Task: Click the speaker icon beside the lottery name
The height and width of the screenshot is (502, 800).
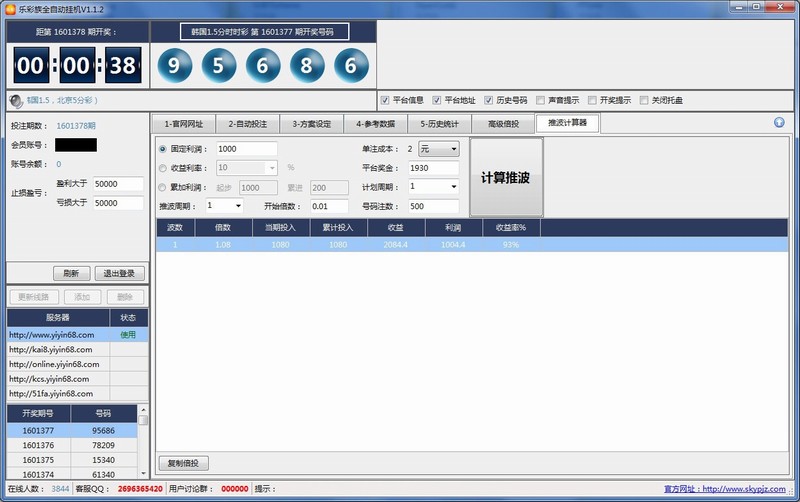Action: [16, 101]
